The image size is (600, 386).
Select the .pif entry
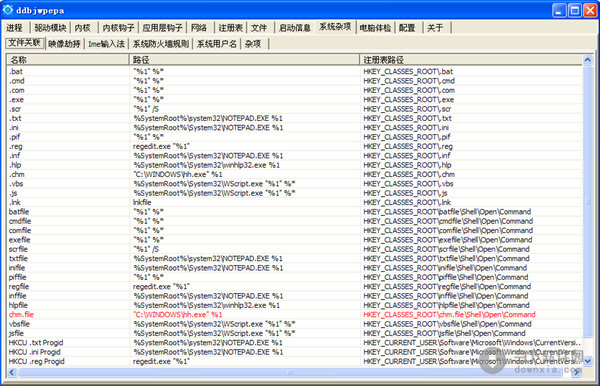[x=295, y=137]
